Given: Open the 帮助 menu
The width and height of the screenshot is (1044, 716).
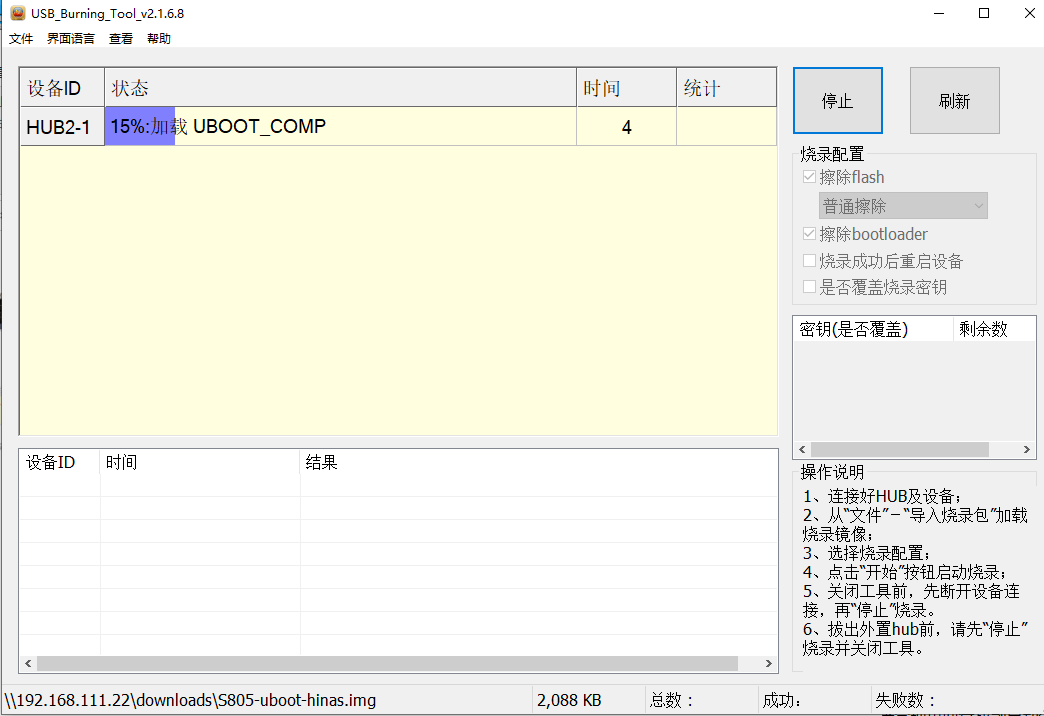Looking at the screenshot, I should point(159,39).
